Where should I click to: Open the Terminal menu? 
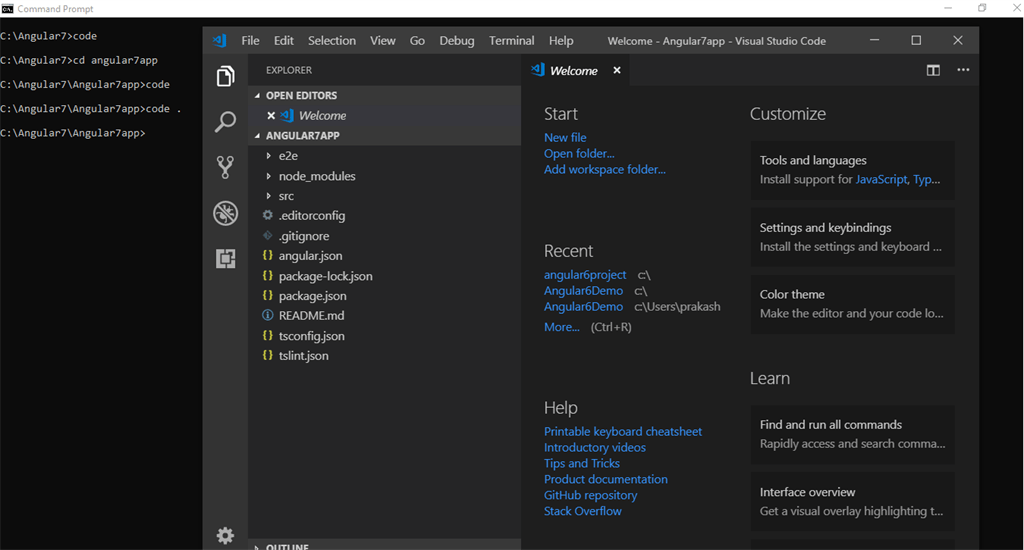click(x=511, y=40)
